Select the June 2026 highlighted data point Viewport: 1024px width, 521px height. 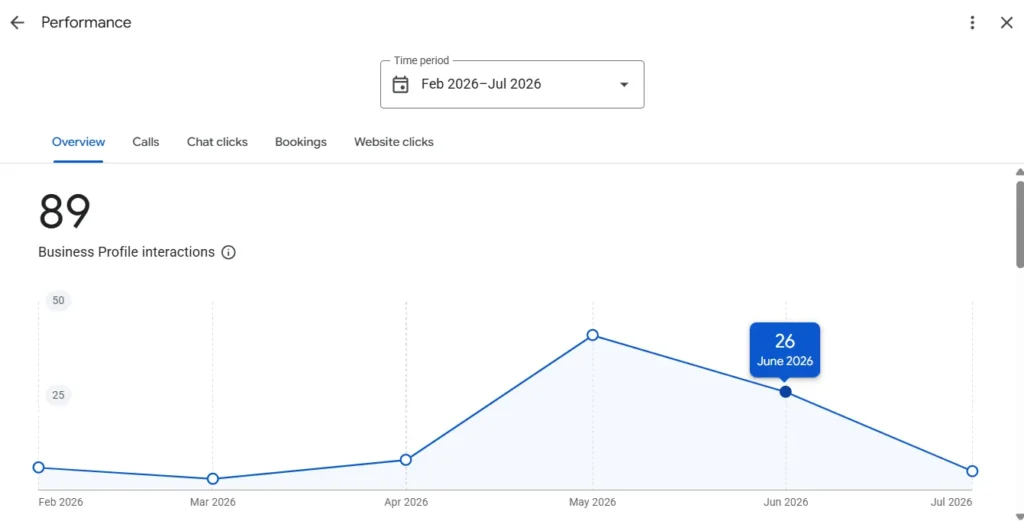[x=786, y=392]
